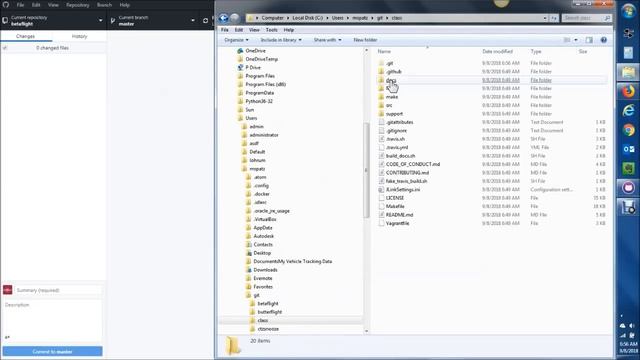Select the Vagrantfile entry
The width and height of the screenshot is (640, 360).
pyautogui.click(x=397, y=223)
